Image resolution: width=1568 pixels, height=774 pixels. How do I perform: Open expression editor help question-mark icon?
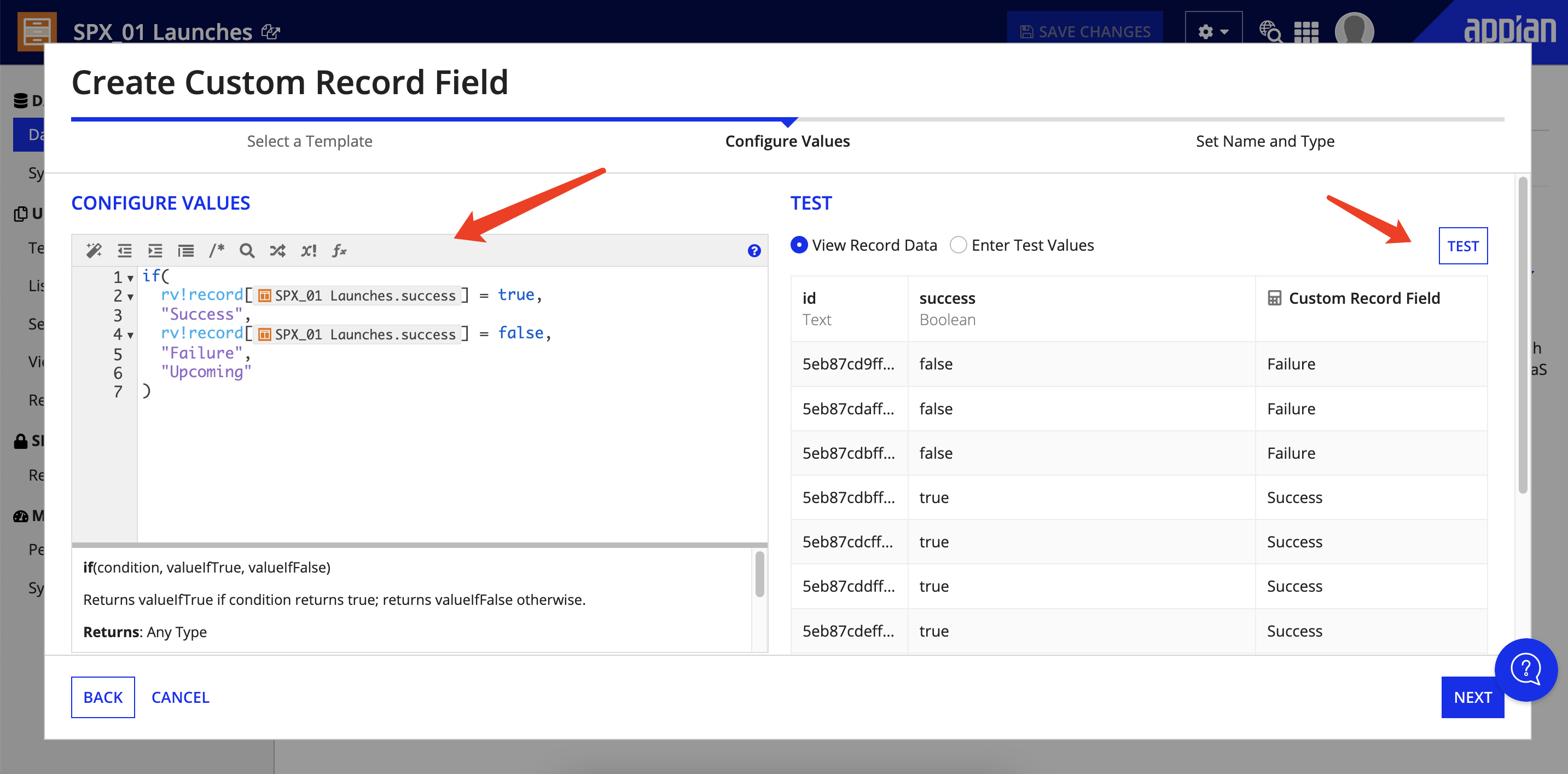[x=754, y=251]
